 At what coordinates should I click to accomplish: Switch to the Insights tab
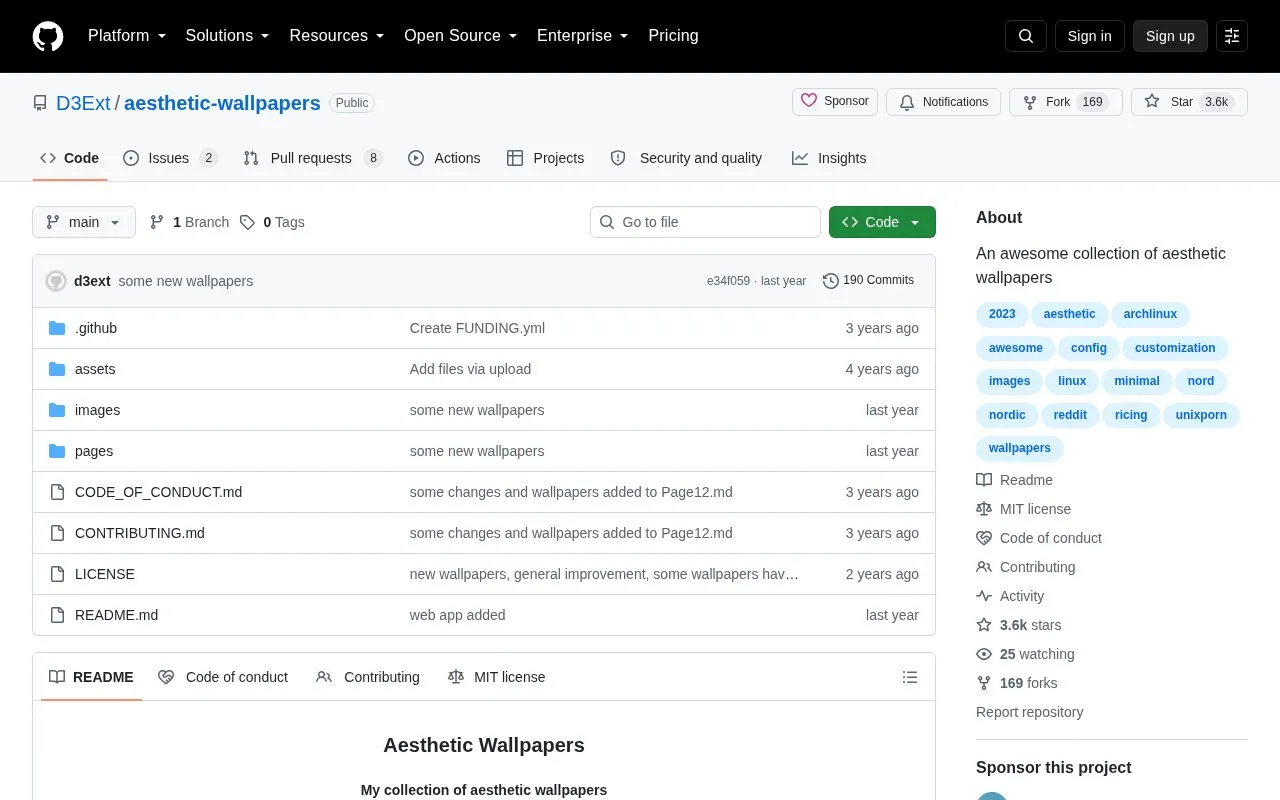click(x=829, y=158)
